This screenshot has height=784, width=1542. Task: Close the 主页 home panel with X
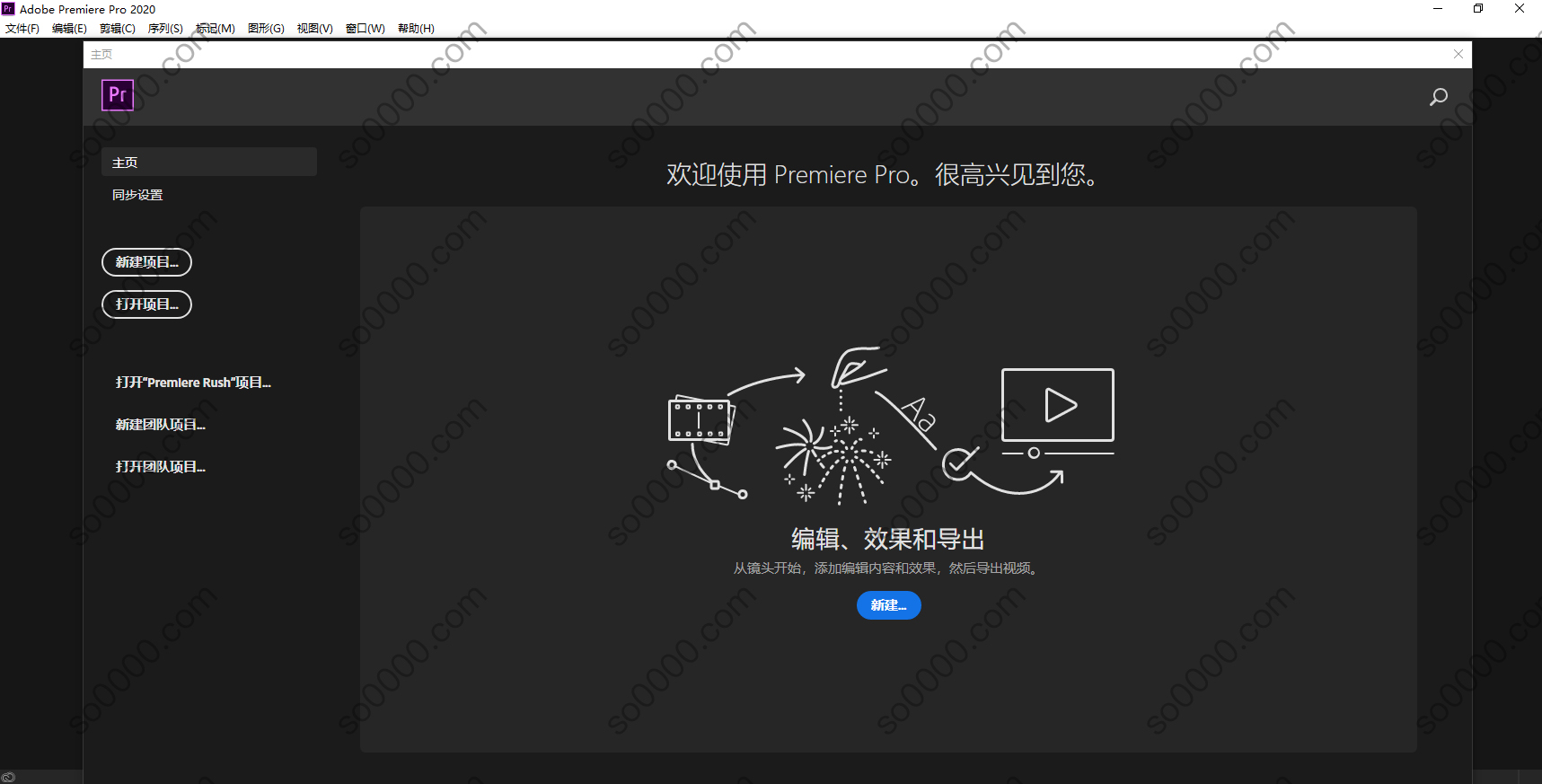coord(1458,55)
